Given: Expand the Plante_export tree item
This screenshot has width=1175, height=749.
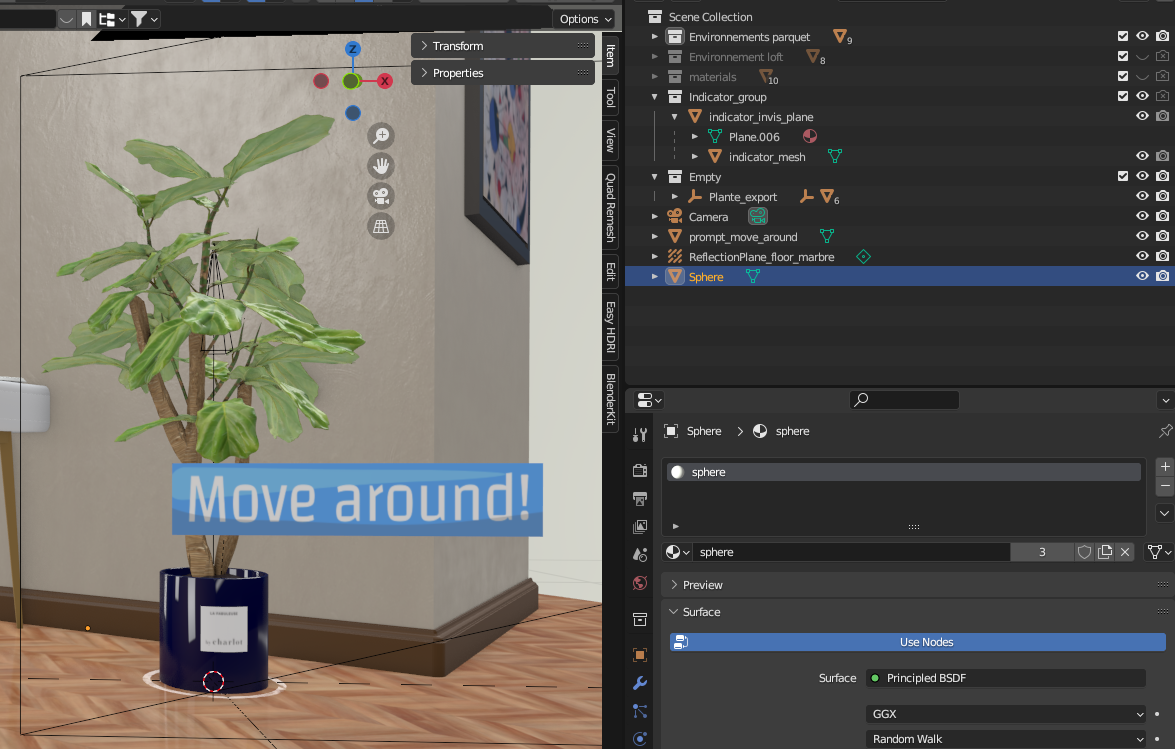Looking at the screenshot, I should (x=674, y=196).
